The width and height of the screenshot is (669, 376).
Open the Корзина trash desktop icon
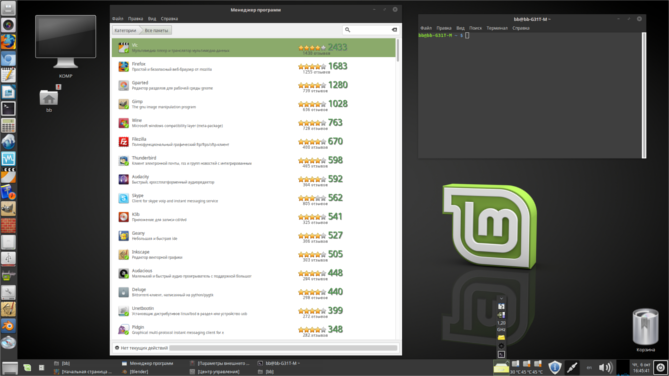645,327
